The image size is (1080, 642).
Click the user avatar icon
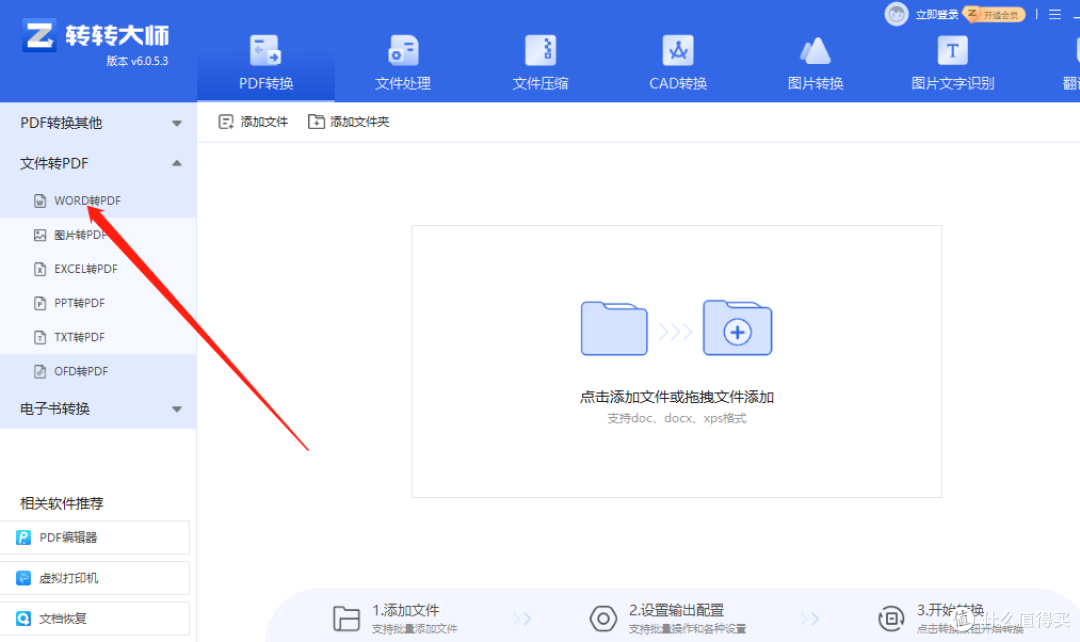[x=896, y=14]
